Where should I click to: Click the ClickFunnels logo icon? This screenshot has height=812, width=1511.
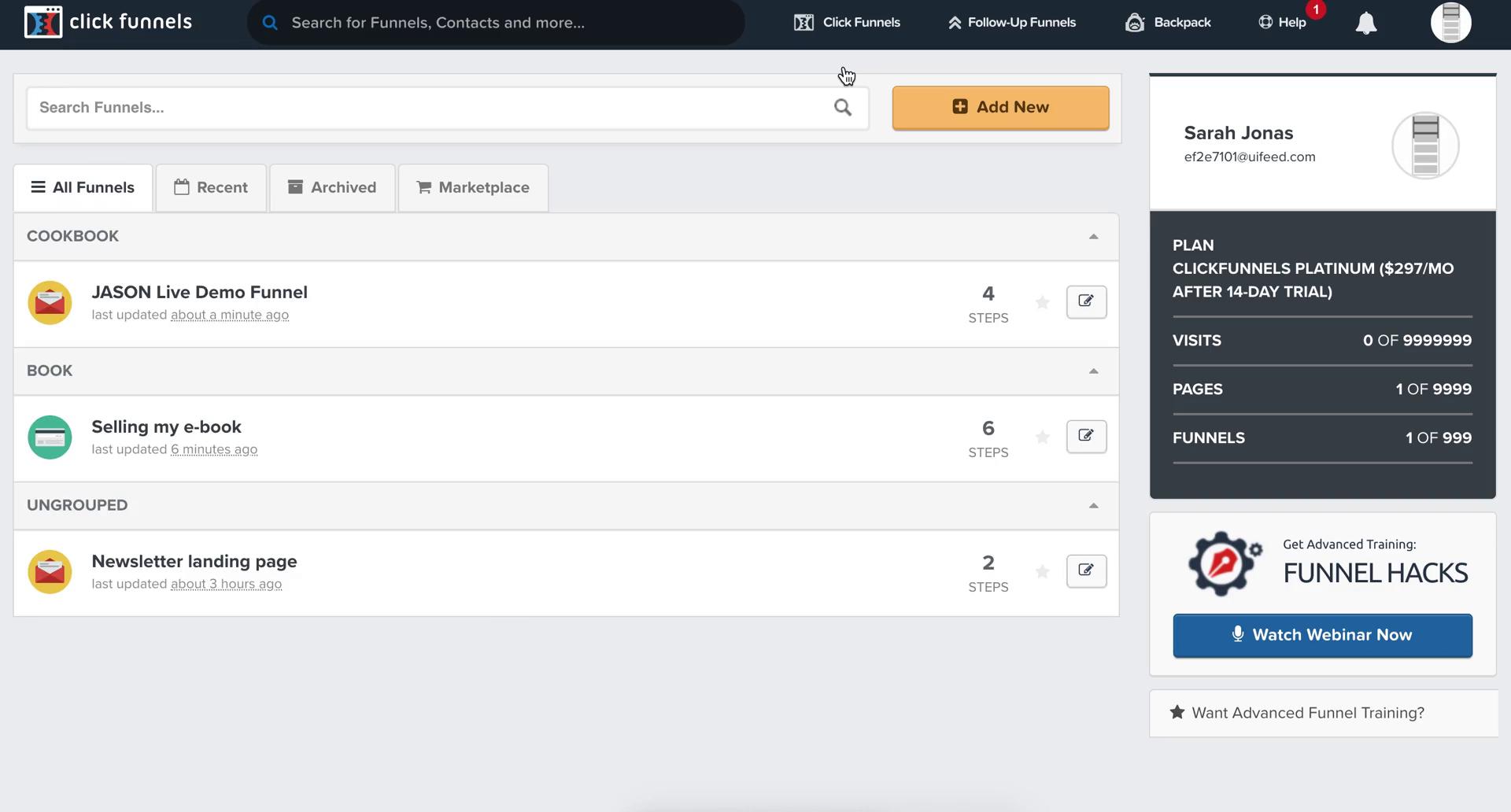point(42,22)
